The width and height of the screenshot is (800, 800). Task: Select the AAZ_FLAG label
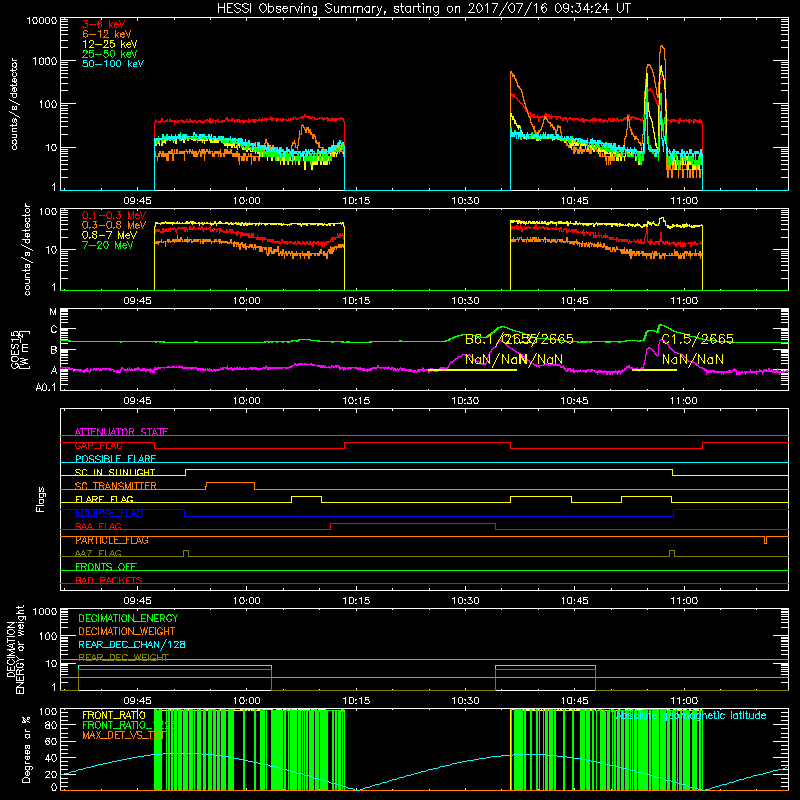[98, 553]
